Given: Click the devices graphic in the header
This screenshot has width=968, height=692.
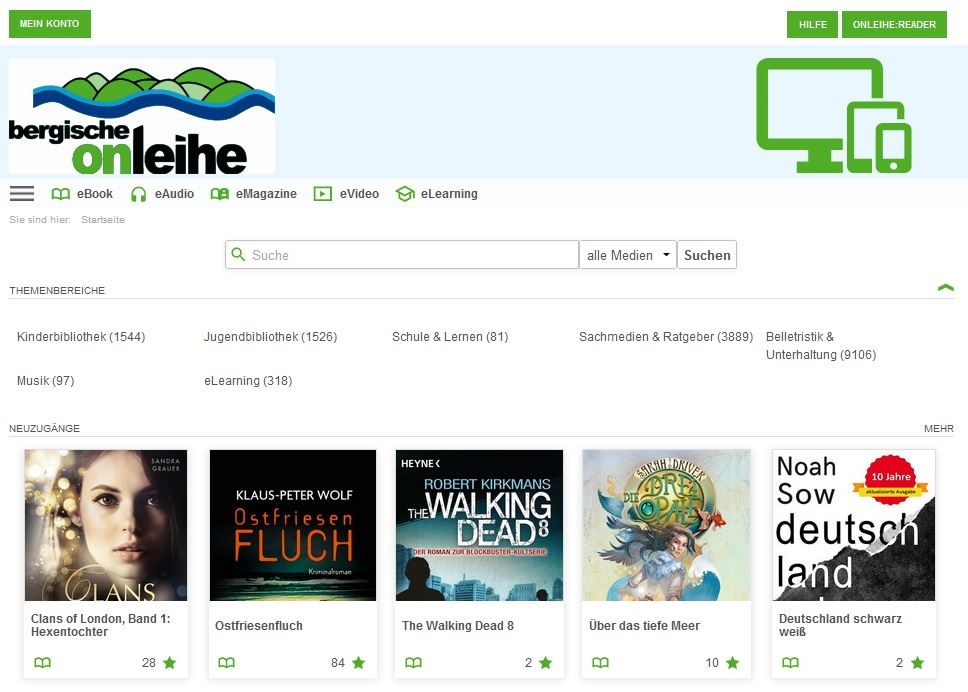Looking at the screenshot, I should [833, 115].
